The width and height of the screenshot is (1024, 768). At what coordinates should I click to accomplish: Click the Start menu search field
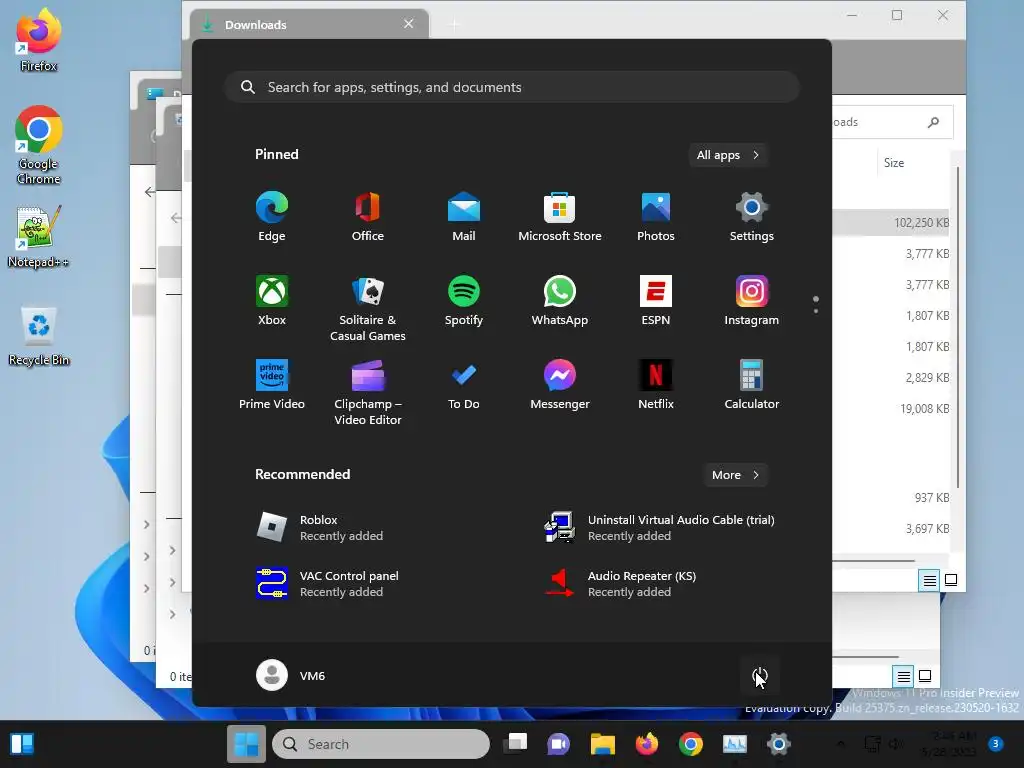click(x=512, y=87)
